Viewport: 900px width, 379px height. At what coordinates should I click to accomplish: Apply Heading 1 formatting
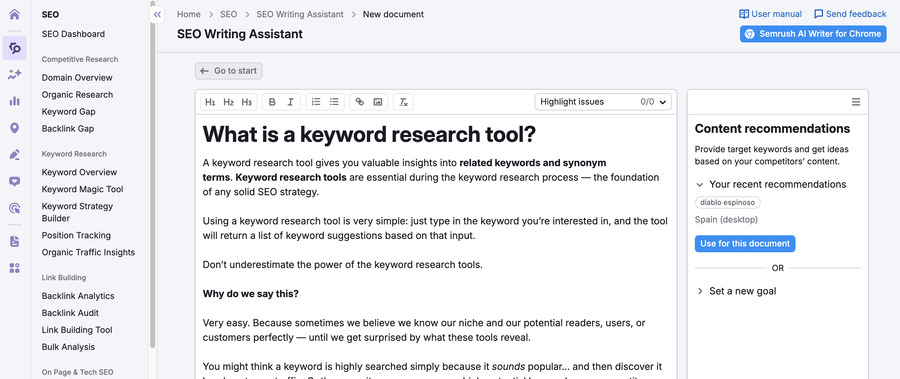click(210, 102)
